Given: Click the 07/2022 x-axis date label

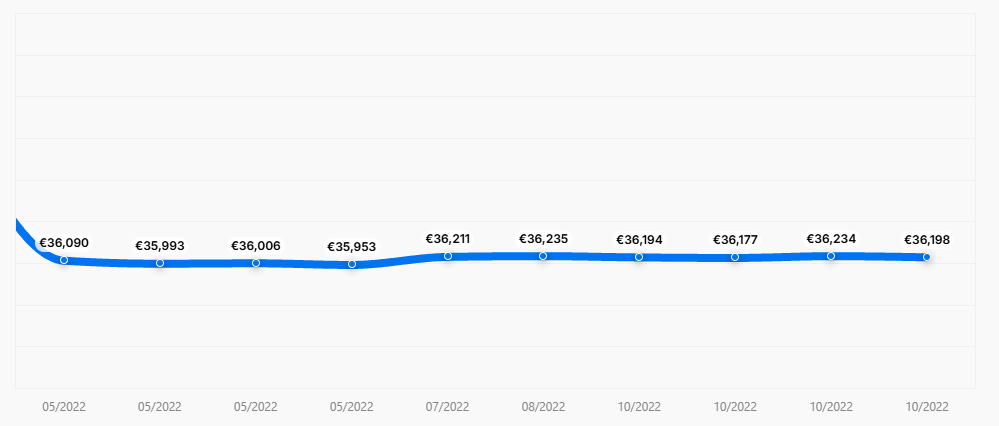Looking at the screenshot, I should coord(448,407).
